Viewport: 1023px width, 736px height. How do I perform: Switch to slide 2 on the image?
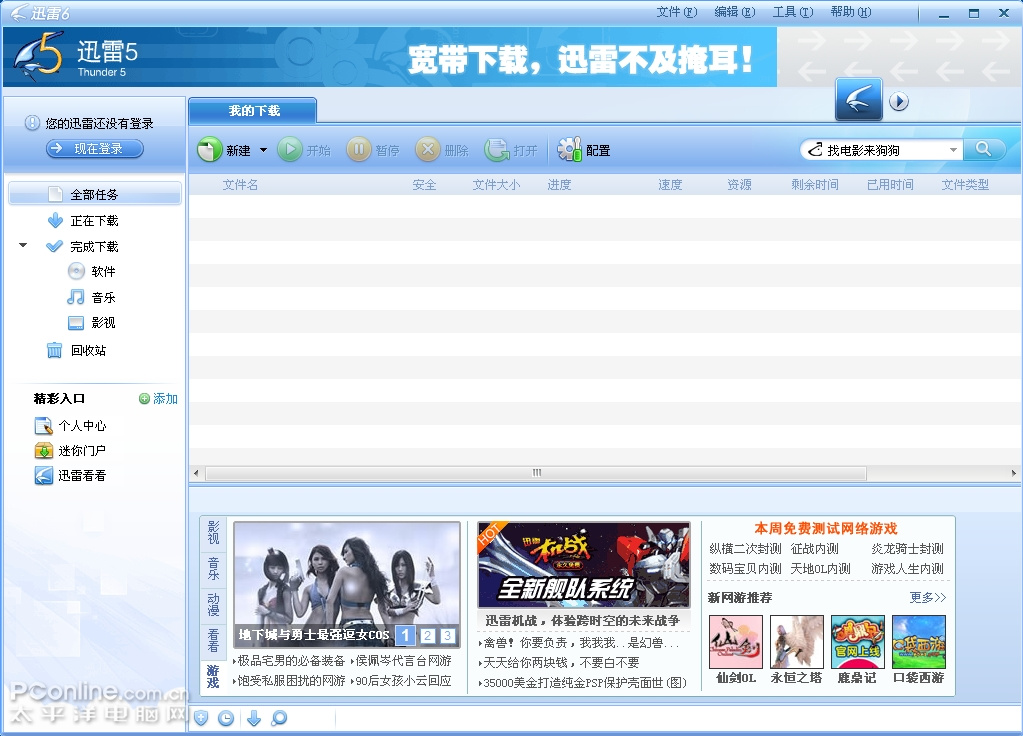tap(428, 635)
